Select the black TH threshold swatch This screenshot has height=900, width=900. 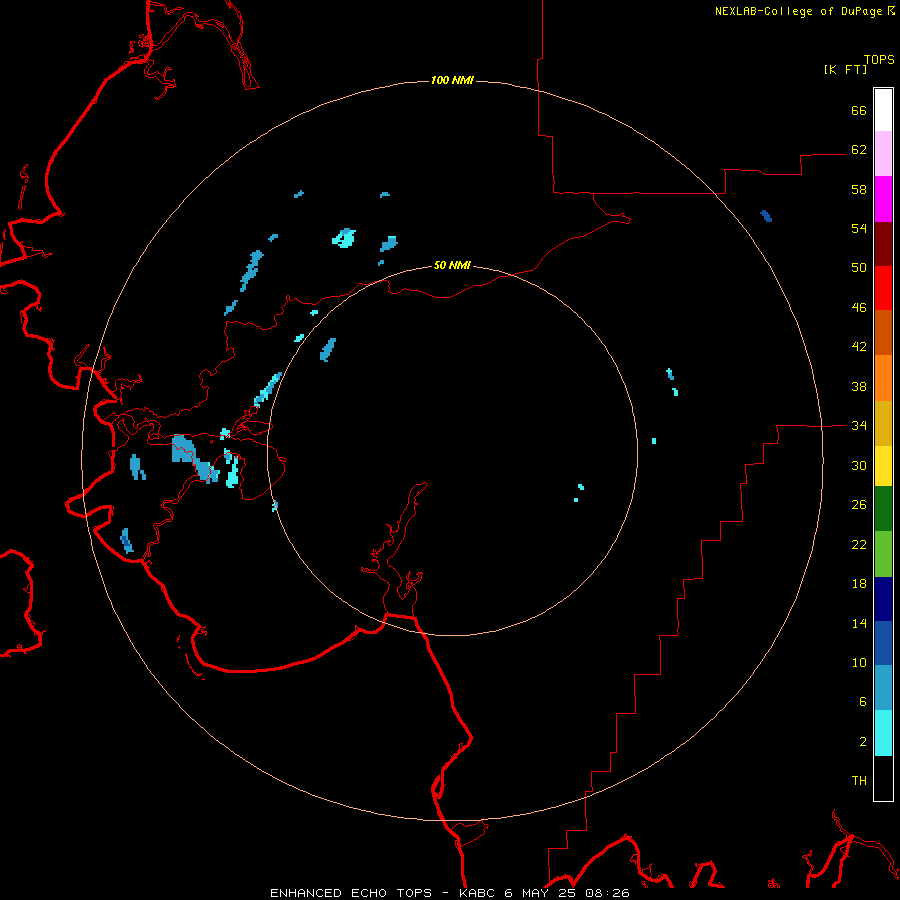coord(883,778)
